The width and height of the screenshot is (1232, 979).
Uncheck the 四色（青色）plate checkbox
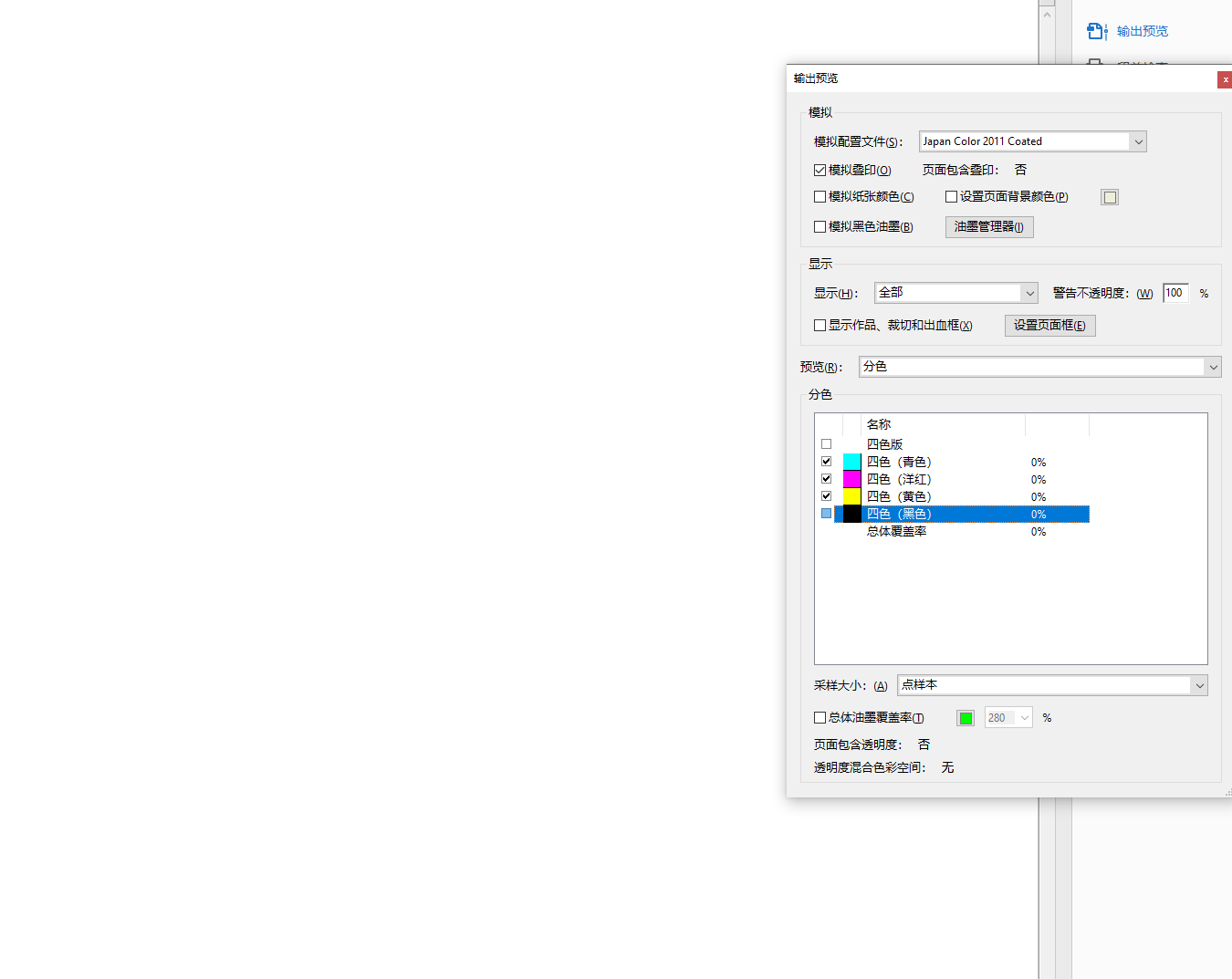click(826, 462)
